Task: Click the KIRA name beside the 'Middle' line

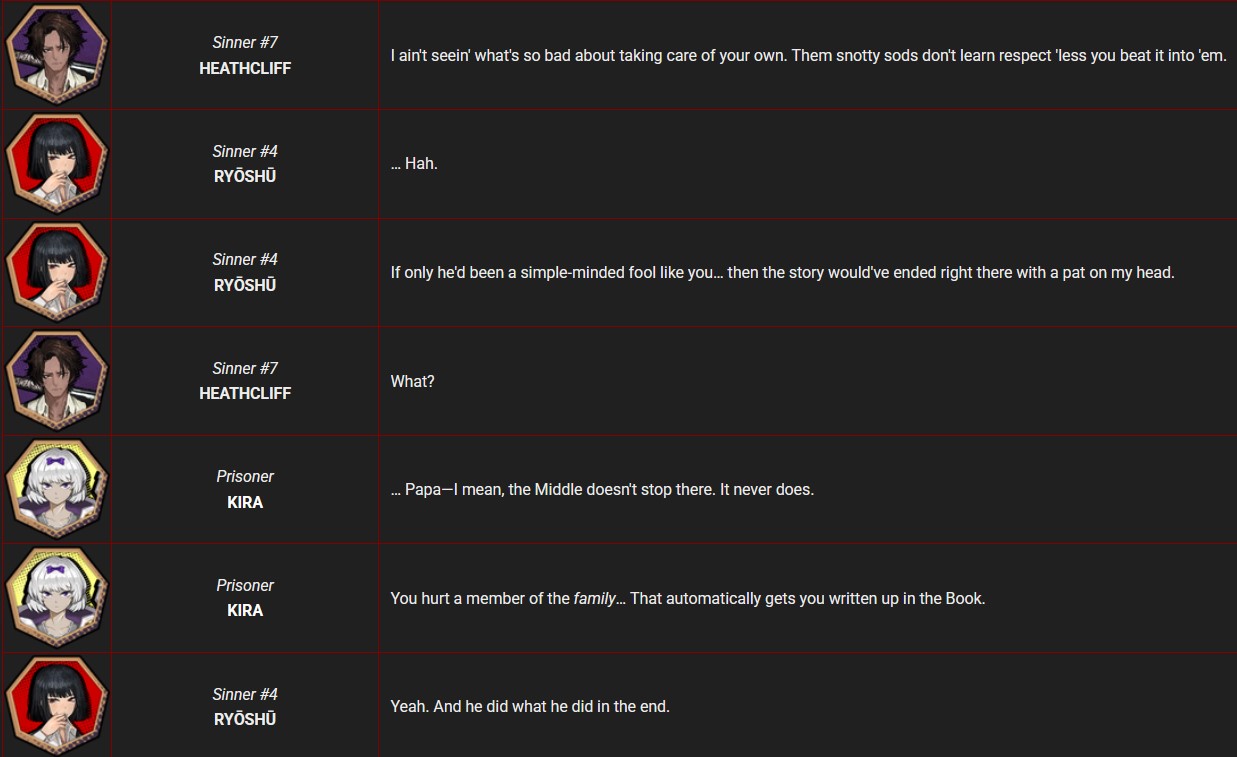Action: [x=245, y=502]
